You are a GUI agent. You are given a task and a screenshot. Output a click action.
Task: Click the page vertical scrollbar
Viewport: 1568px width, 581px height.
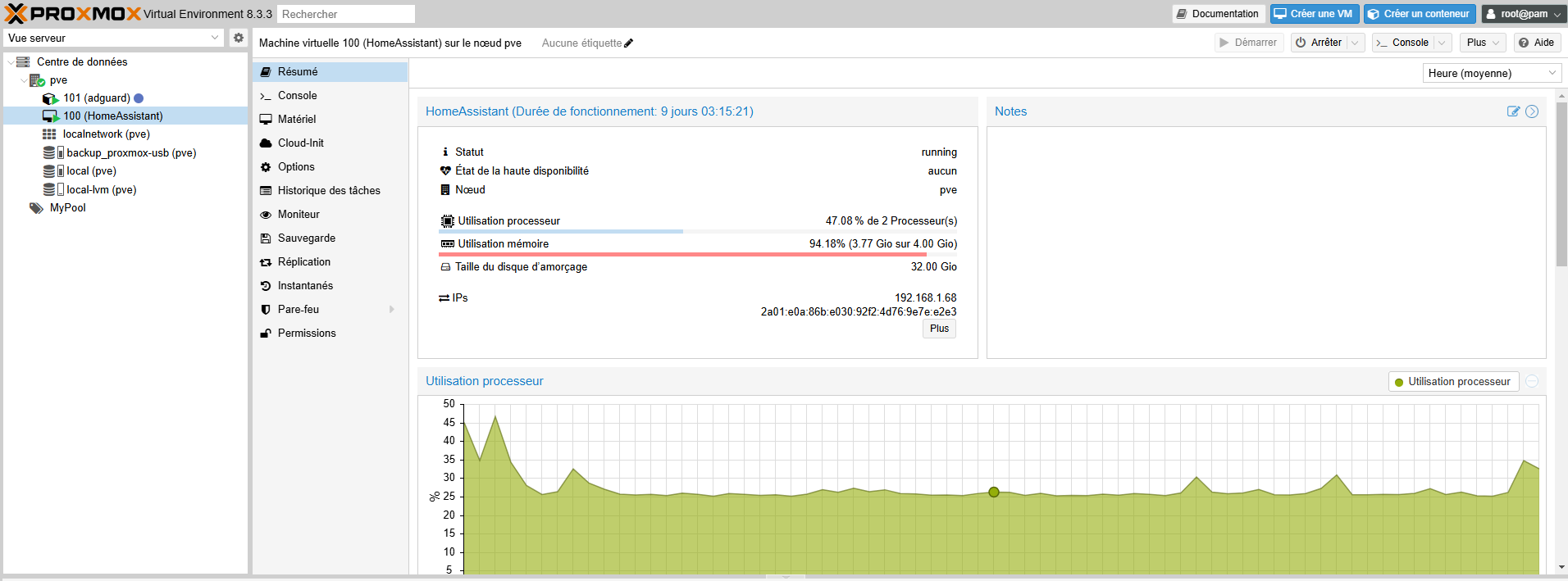(x=1561, y=184)
